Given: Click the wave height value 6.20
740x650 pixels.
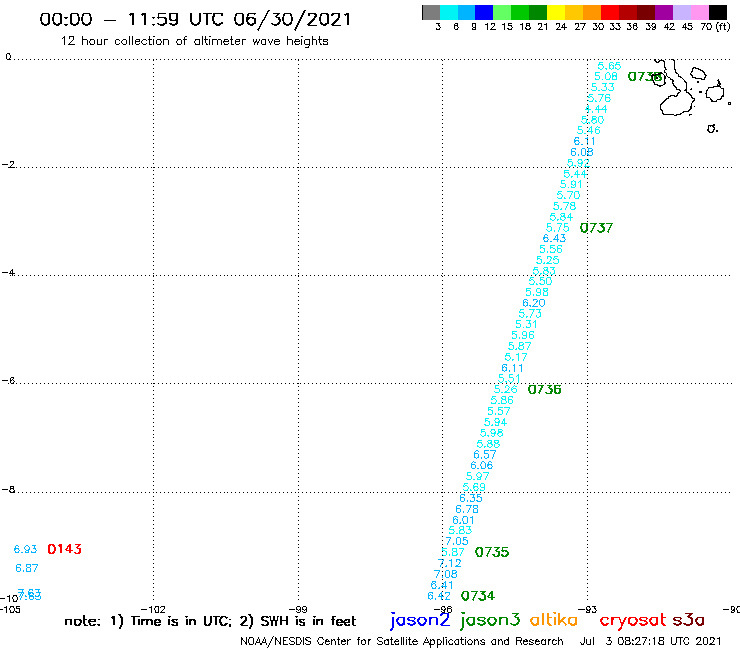Looking at the screenshot, I should tap(534, 303).
